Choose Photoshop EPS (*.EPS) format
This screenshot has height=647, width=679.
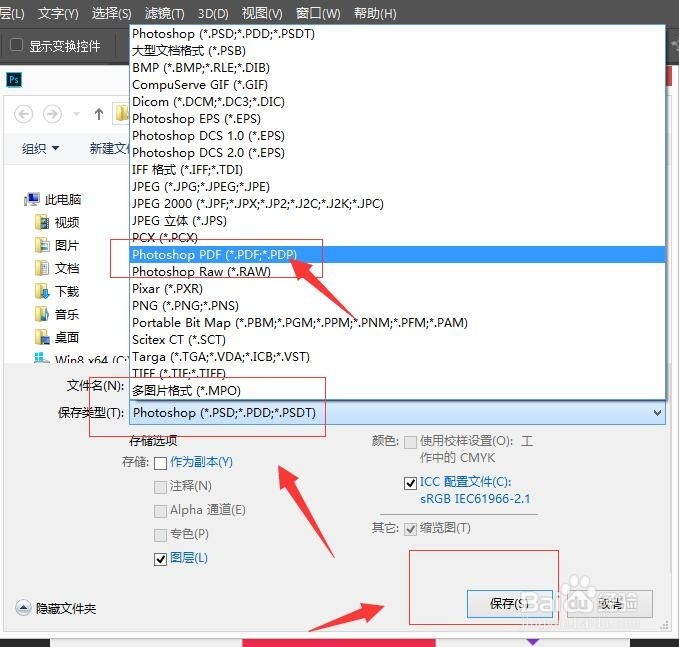pos(397,119)
